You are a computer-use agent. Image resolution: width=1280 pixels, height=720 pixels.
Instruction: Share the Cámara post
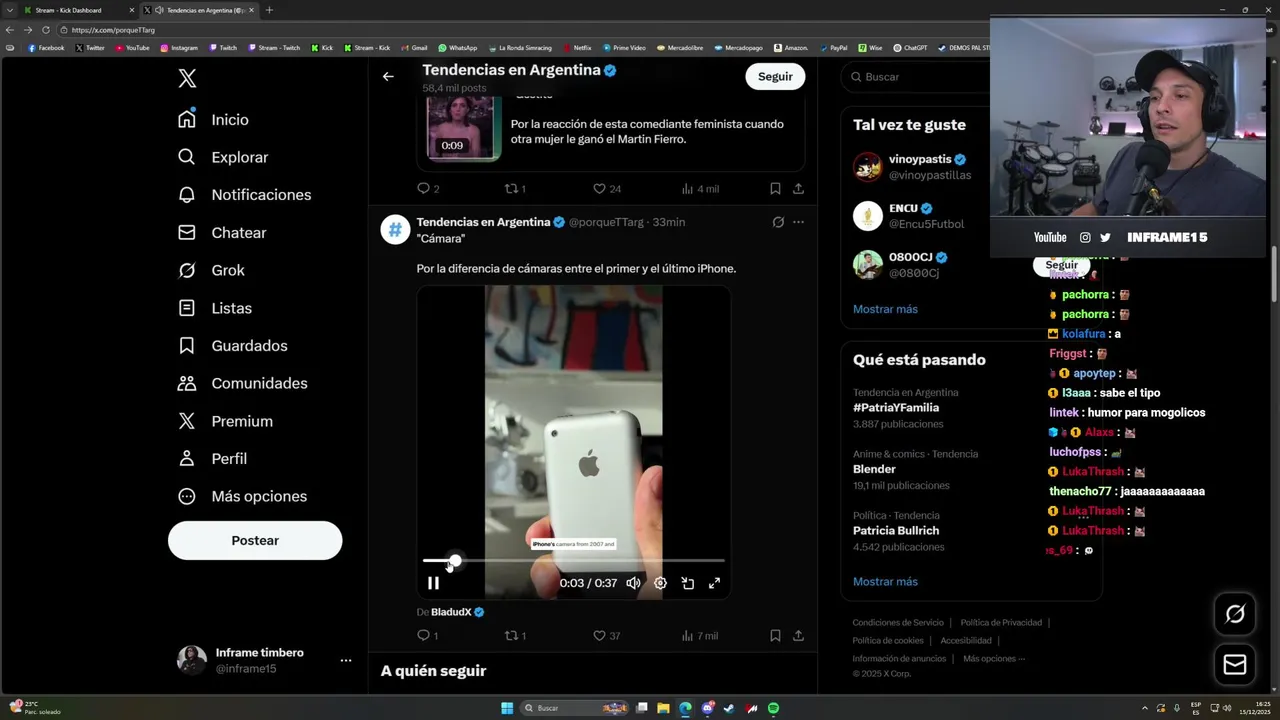[798, 635]
